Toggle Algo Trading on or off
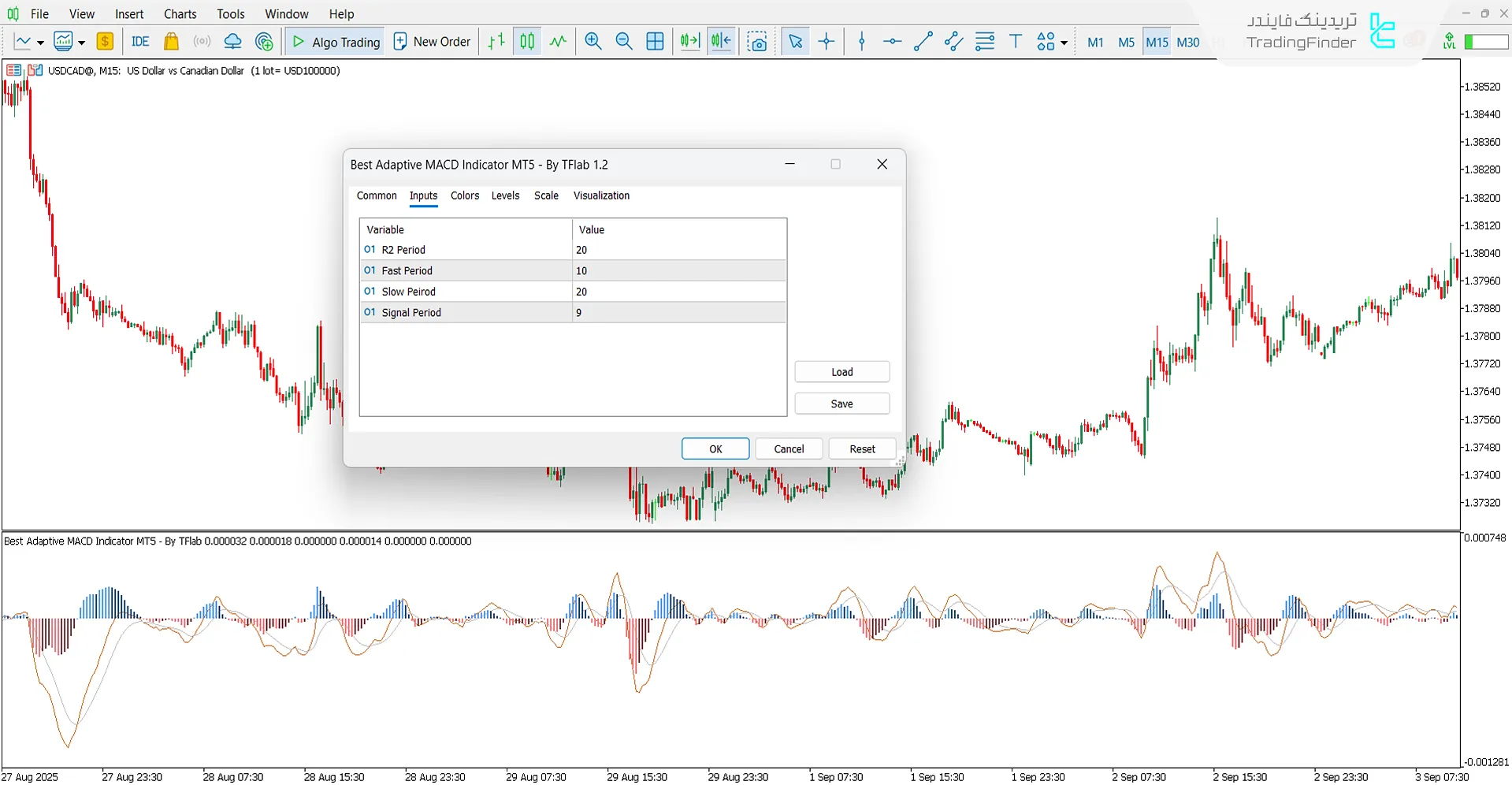Viewport: 1512px width, 785px height. pos(334,41)
